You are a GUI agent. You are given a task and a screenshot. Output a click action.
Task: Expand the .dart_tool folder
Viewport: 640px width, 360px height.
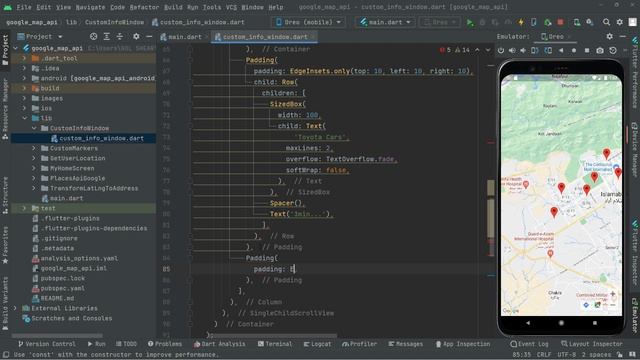(24, 58)
